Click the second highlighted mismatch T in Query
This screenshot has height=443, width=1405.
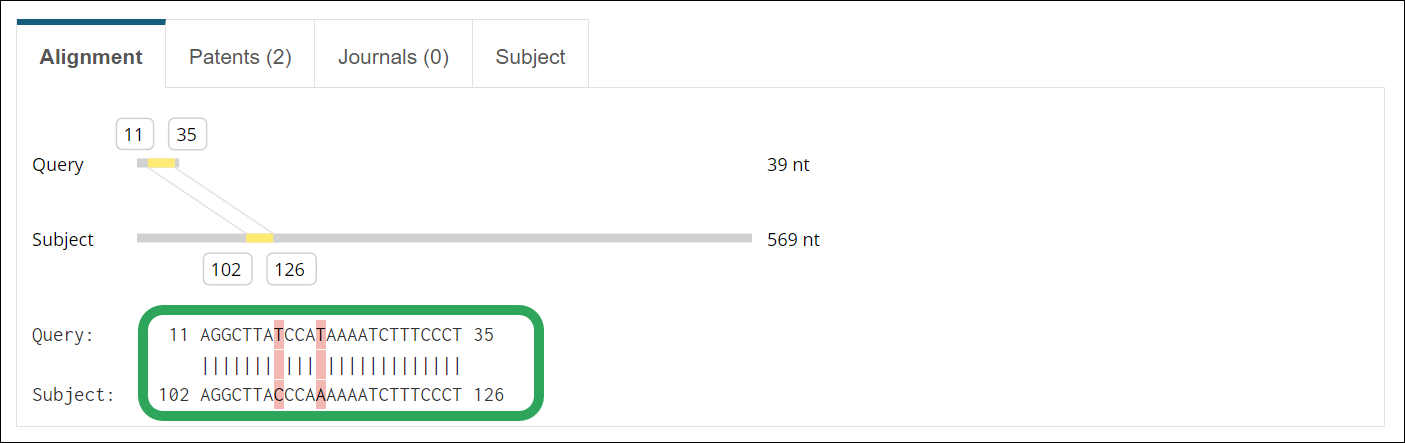pos(321,335)
